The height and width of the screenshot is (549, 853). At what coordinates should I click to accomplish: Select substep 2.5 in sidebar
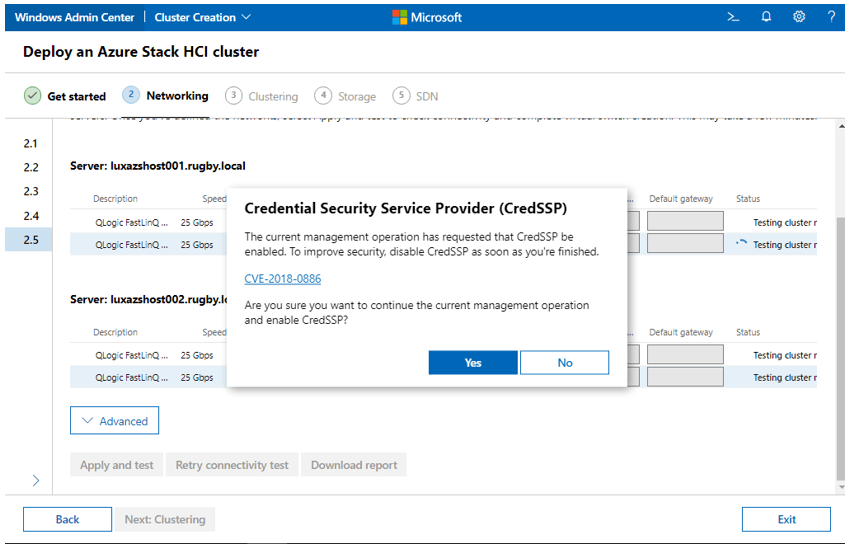click(x=31, y=240)
